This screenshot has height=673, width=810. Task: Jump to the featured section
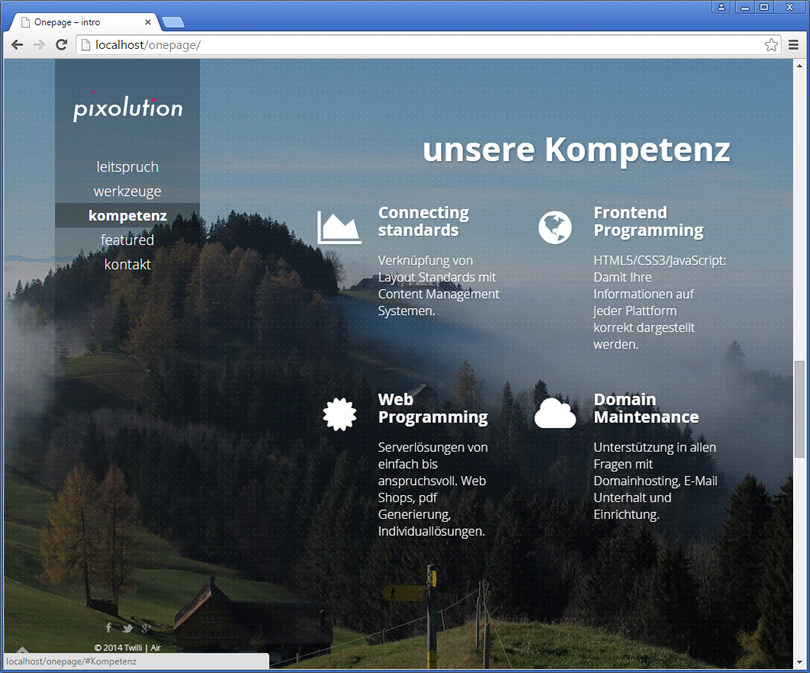coord(127,240)
